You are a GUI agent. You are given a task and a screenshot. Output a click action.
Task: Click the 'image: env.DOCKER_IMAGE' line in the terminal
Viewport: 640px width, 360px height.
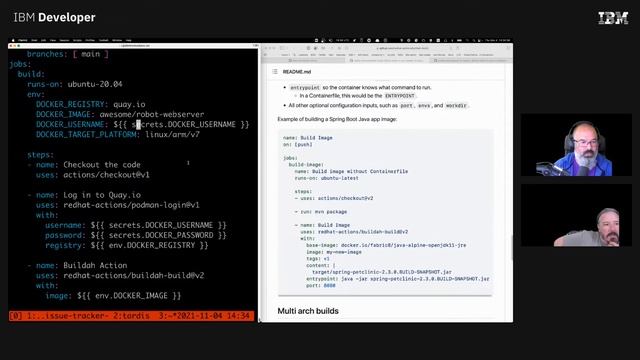[x=113, y=296]
